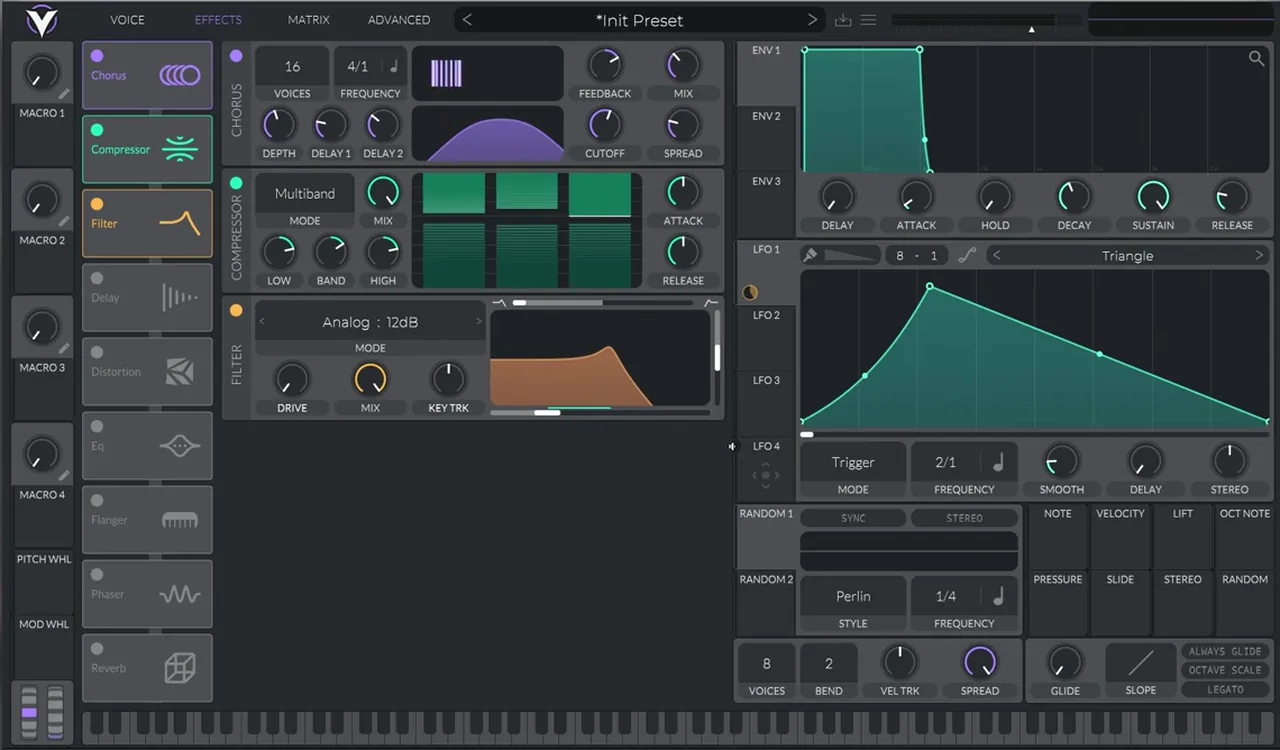Toggle the LFO smooth curve icon
The height and width of the screenshot is (750, 1280).
pyautogui.click(x=967, y=256)
